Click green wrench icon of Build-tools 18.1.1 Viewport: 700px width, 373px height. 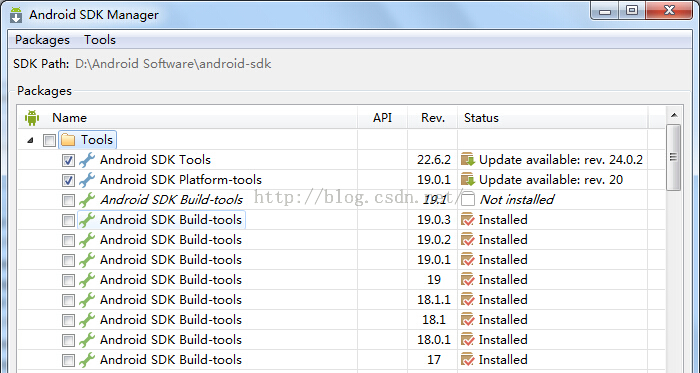[87, 300]
